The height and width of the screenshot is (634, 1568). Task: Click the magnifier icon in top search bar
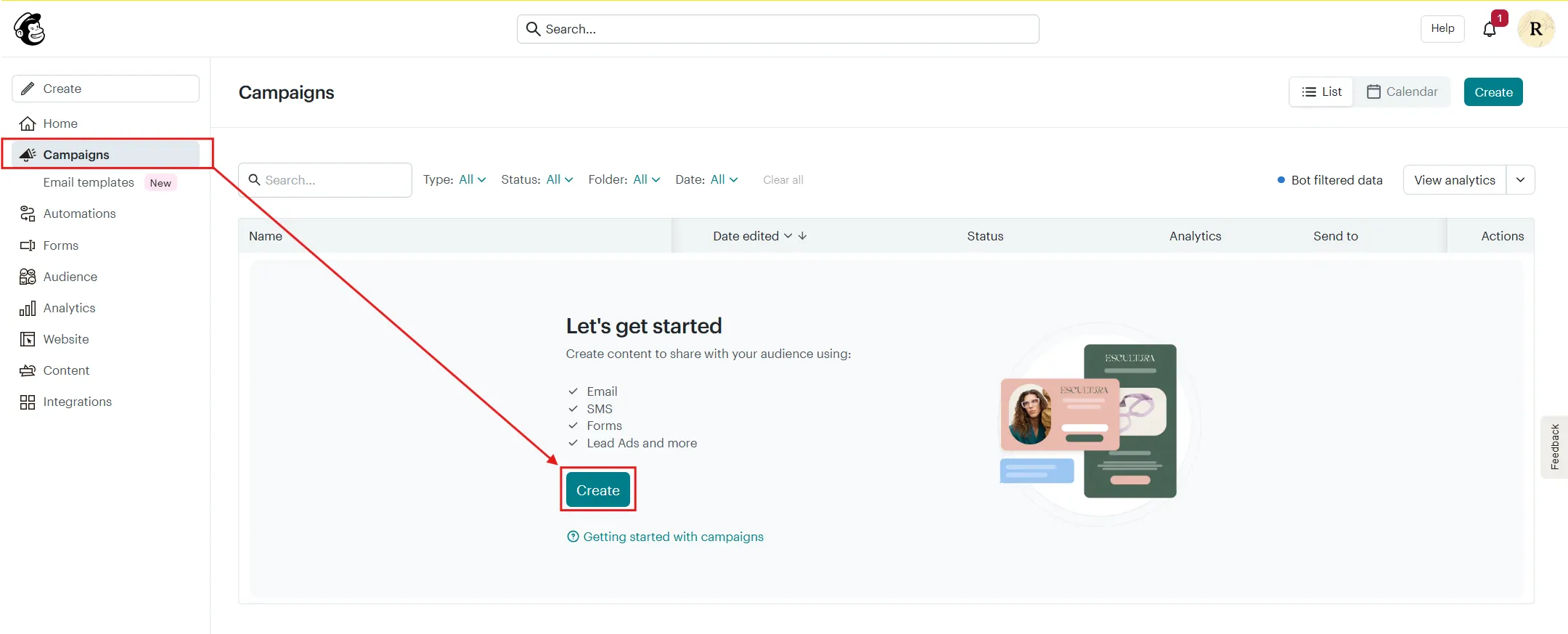point(533,29)
